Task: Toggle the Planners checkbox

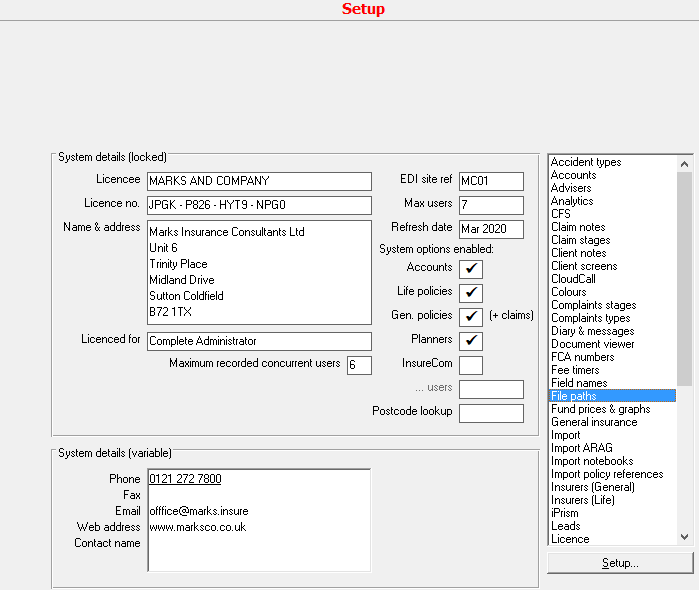Action: (x=471, y=341)
